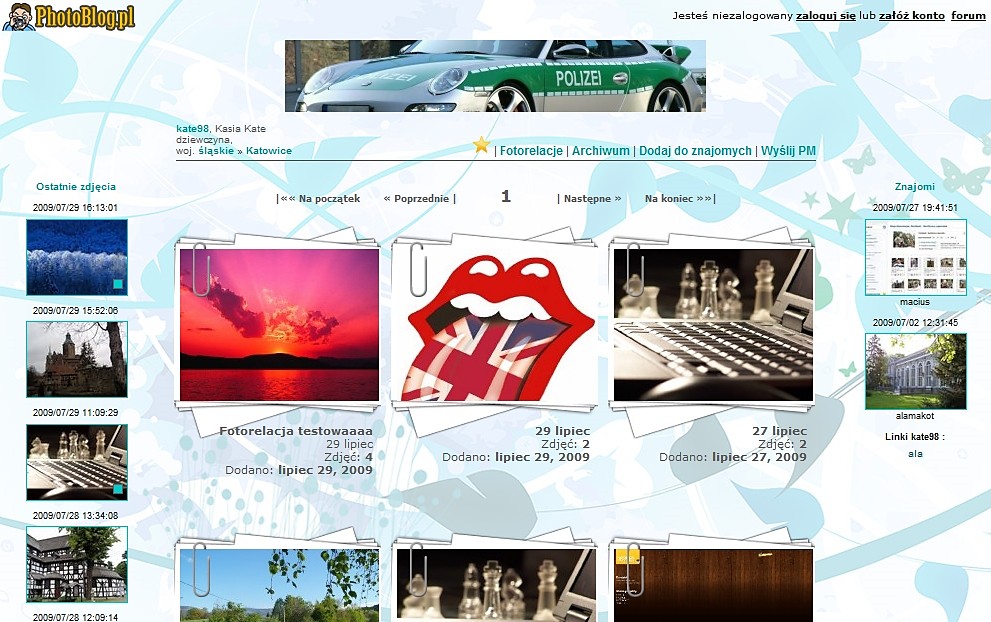Open the zaloguj się login link
The image size is (991, 622).
point(825,16)
